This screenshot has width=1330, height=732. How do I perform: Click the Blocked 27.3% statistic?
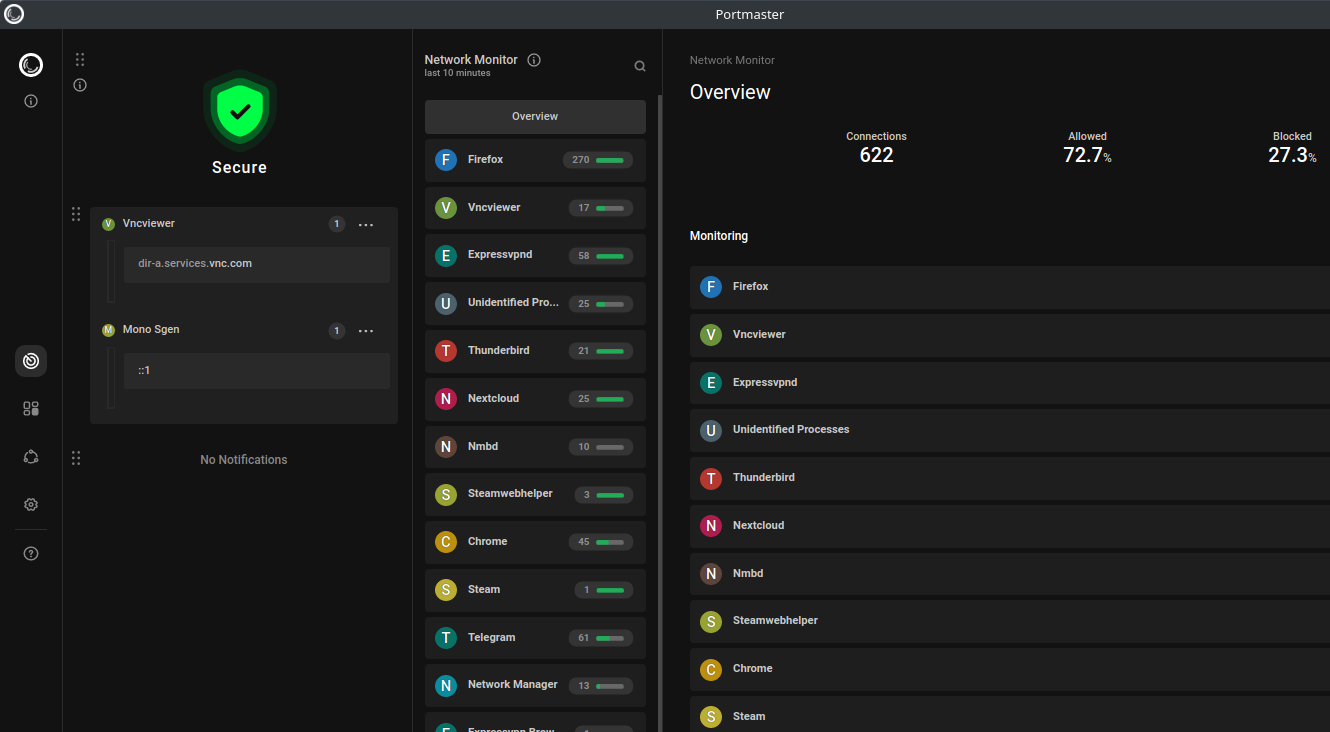[x=1292, y=147]
